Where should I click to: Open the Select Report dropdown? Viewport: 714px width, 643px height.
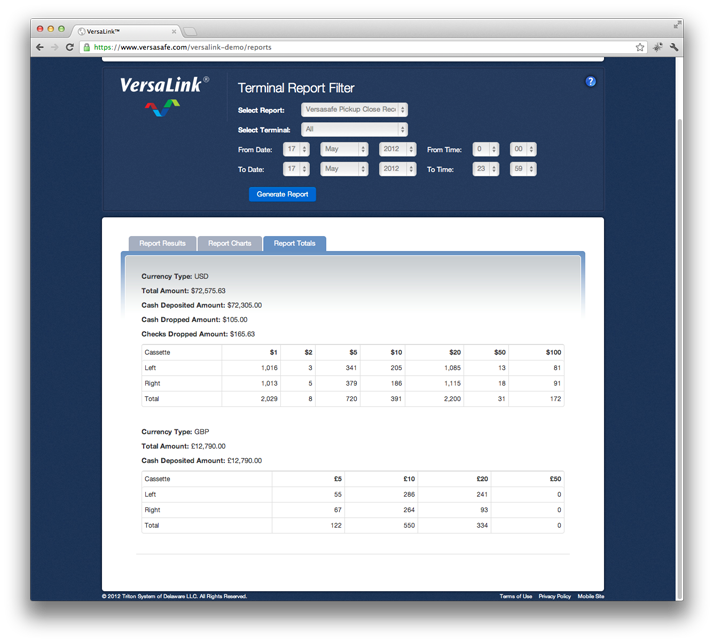tap(354, 109)
